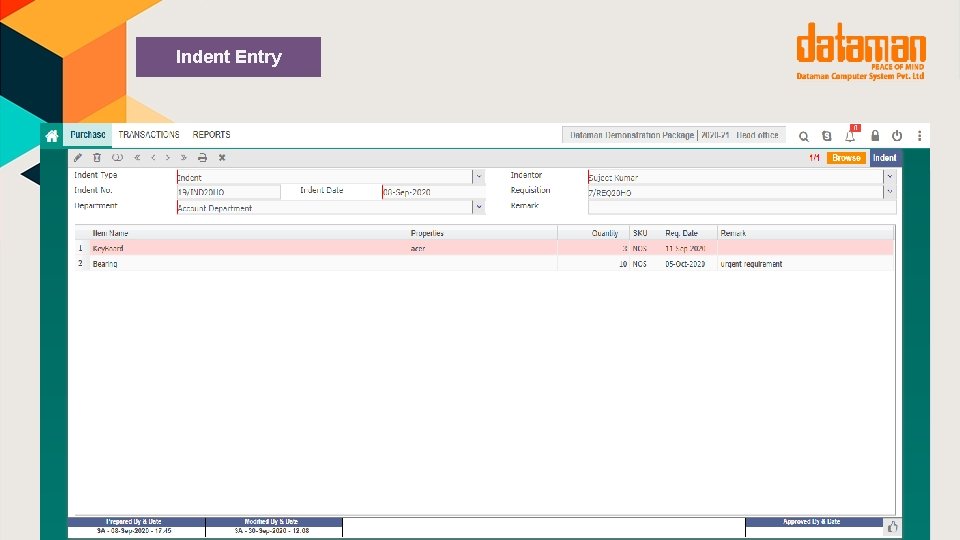Screen dimensions: 960x540
Task: Open the three-dot more menu
Action: 920,135
